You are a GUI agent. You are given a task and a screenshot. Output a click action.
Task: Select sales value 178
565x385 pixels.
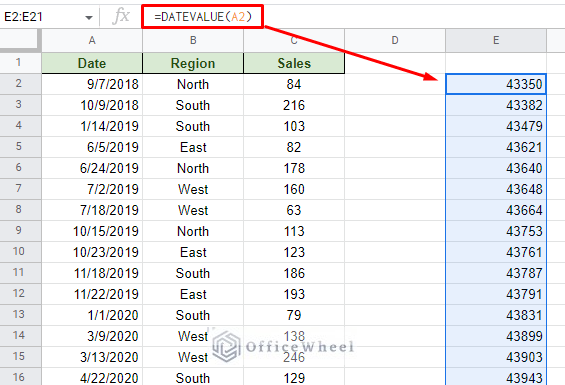coord(294,168)
